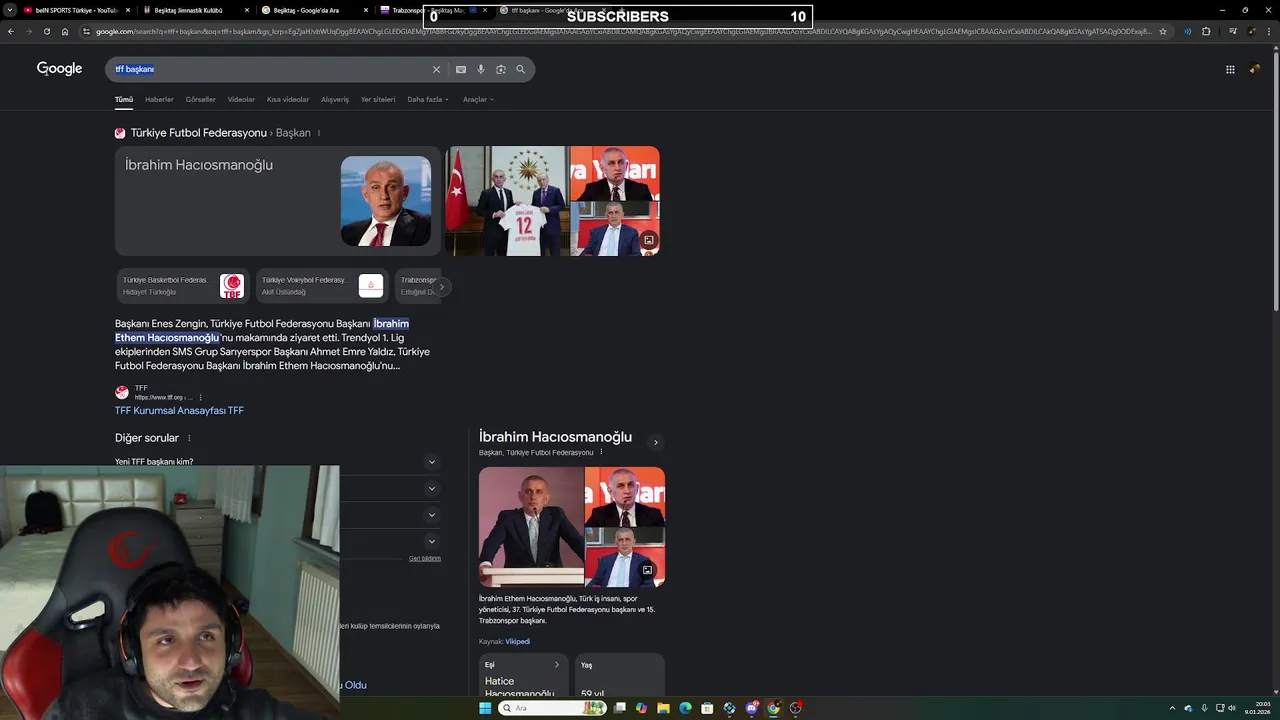Open the Alışveriş tab

[x=335, y=99]
